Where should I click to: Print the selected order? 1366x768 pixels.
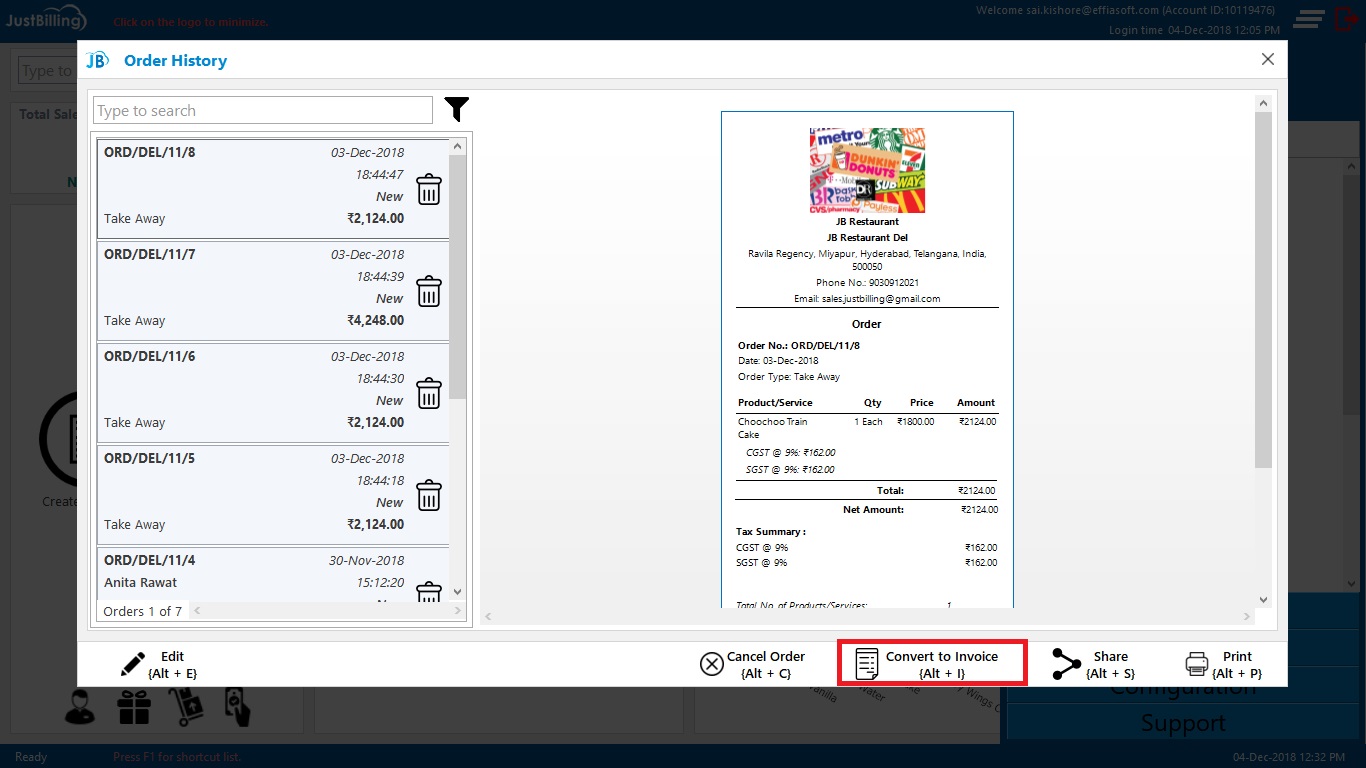[1223, 665]
